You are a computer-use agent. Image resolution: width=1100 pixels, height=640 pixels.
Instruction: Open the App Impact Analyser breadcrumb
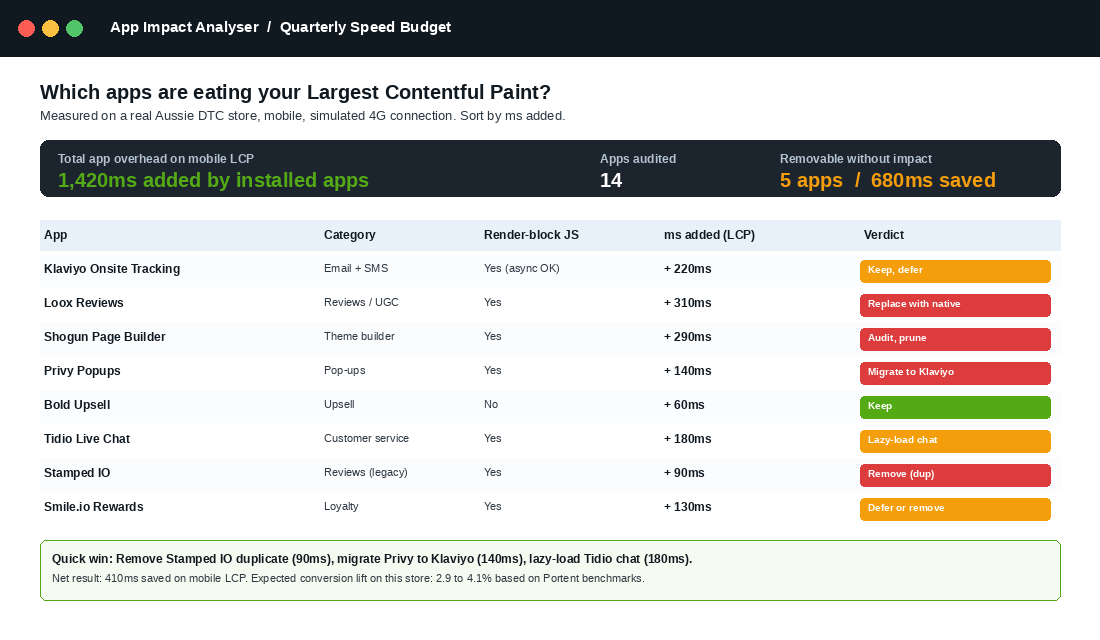coord(185,27)
